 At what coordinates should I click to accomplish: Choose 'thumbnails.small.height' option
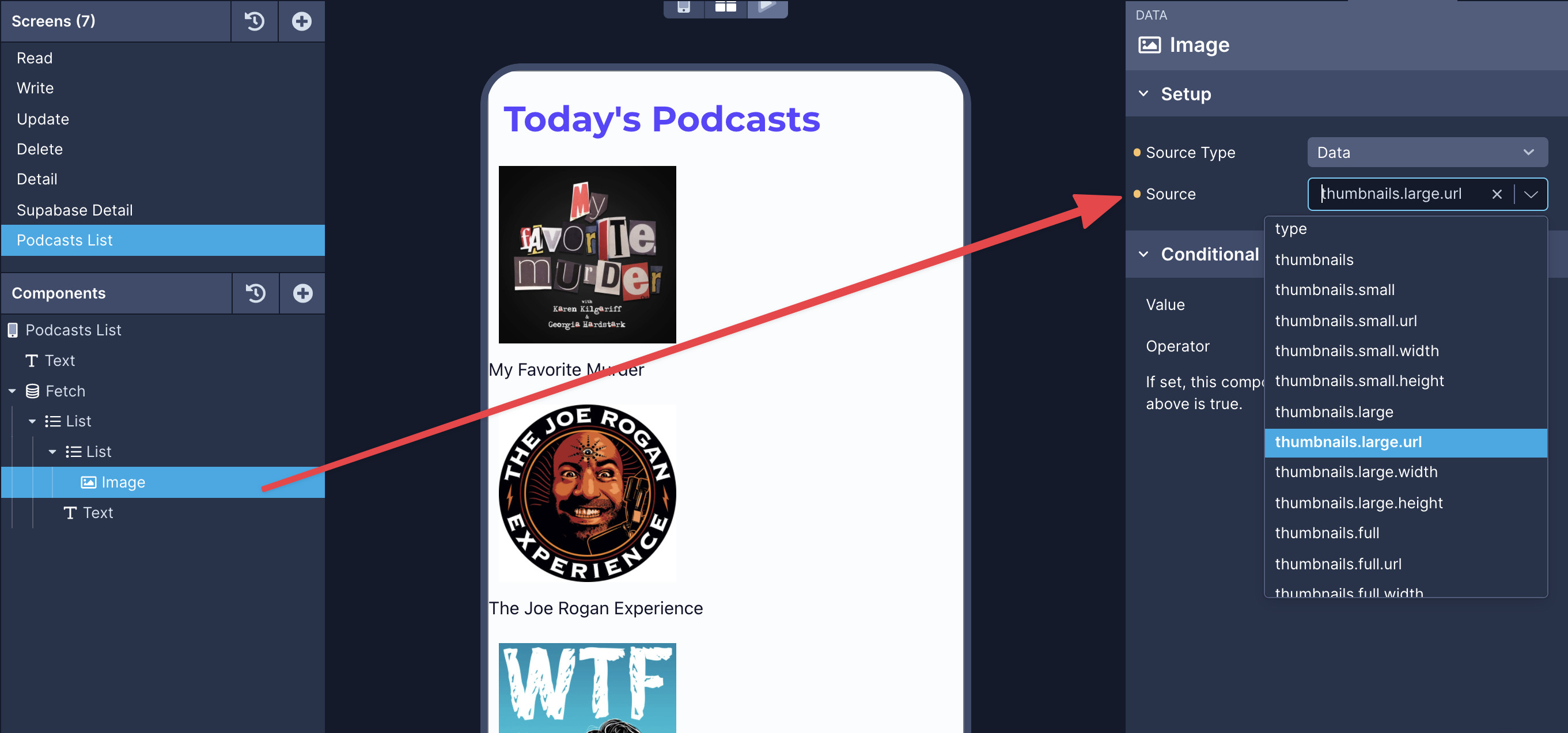coord(1406,381)
